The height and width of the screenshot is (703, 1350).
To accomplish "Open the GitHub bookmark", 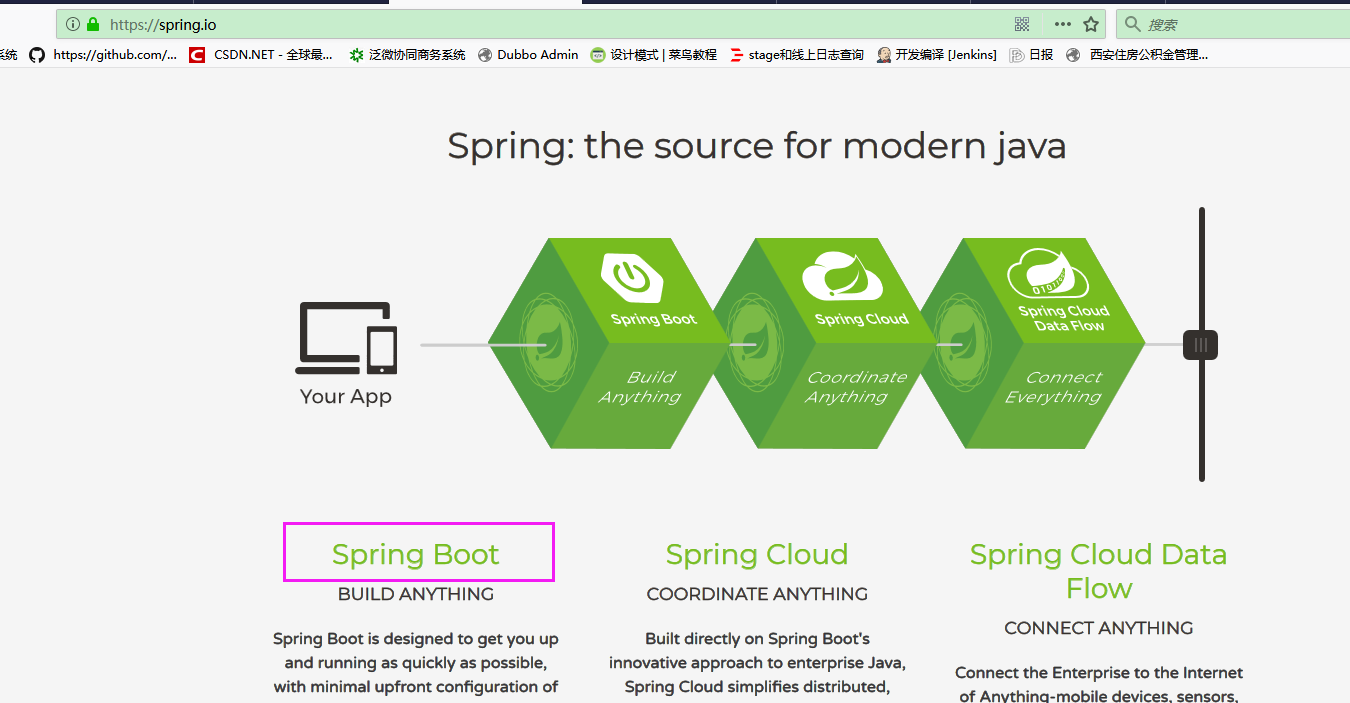I will coord(103,55).
